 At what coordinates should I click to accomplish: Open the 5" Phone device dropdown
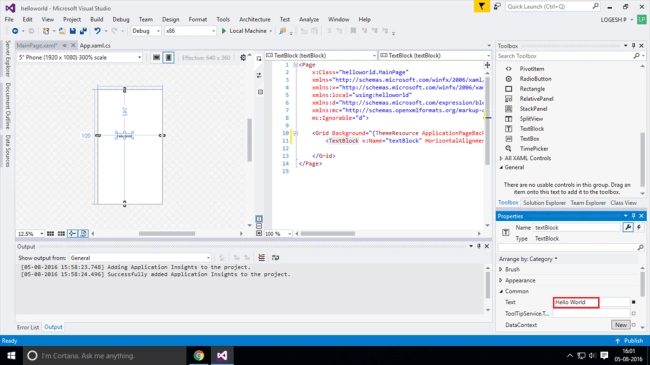(x=80, y=58)
